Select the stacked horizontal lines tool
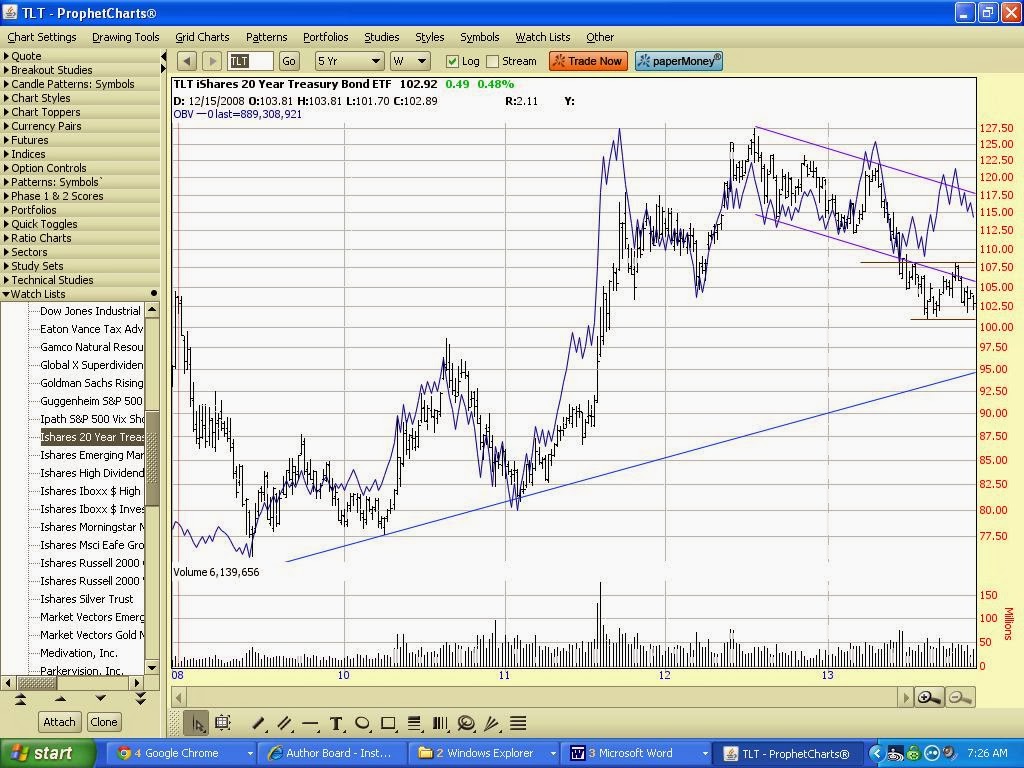This screenshot has height=768, width=1024. click(518, 723)
